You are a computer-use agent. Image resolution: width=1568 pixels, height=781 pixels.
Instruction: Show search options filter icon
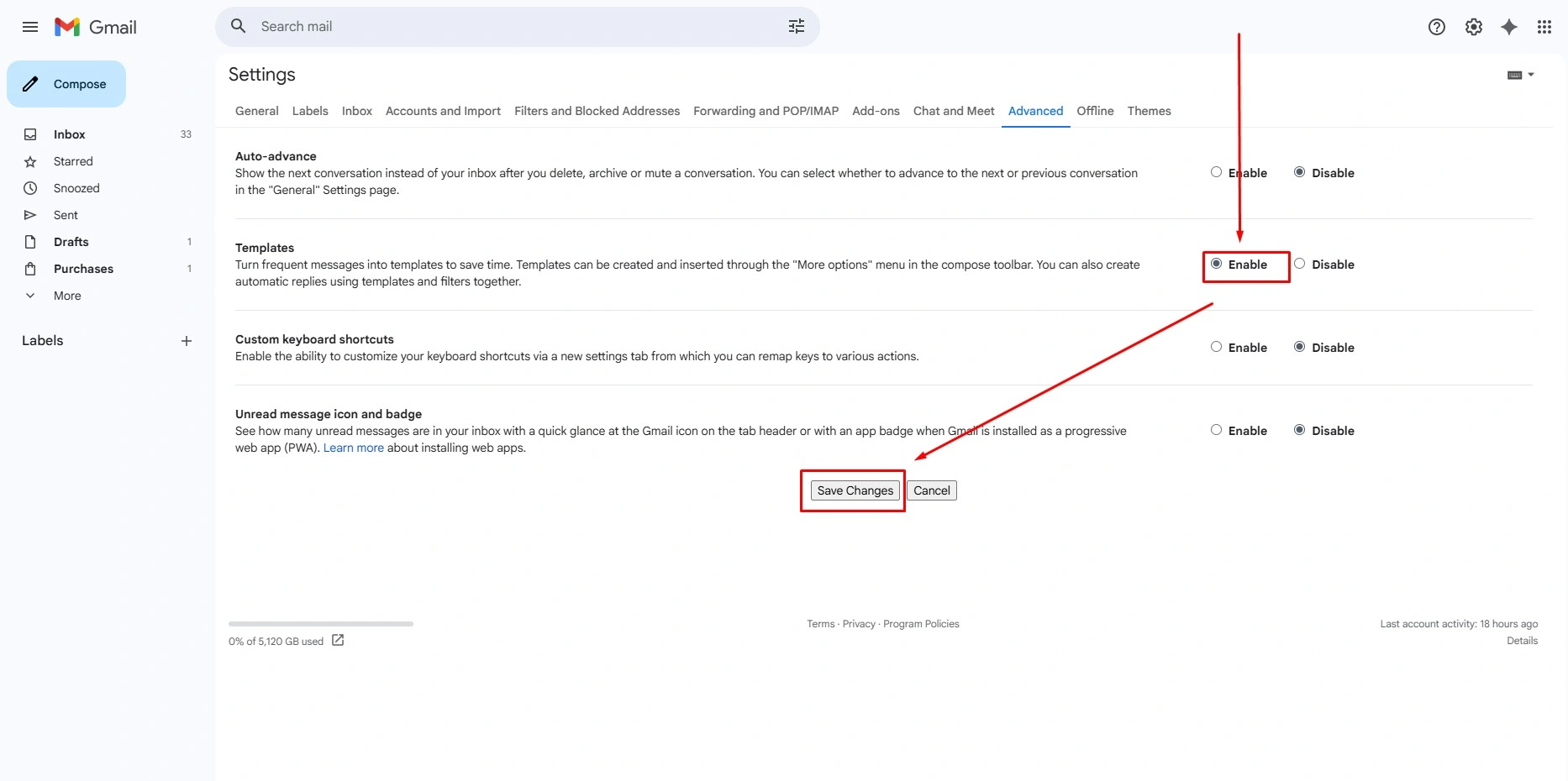pos(797,26)
